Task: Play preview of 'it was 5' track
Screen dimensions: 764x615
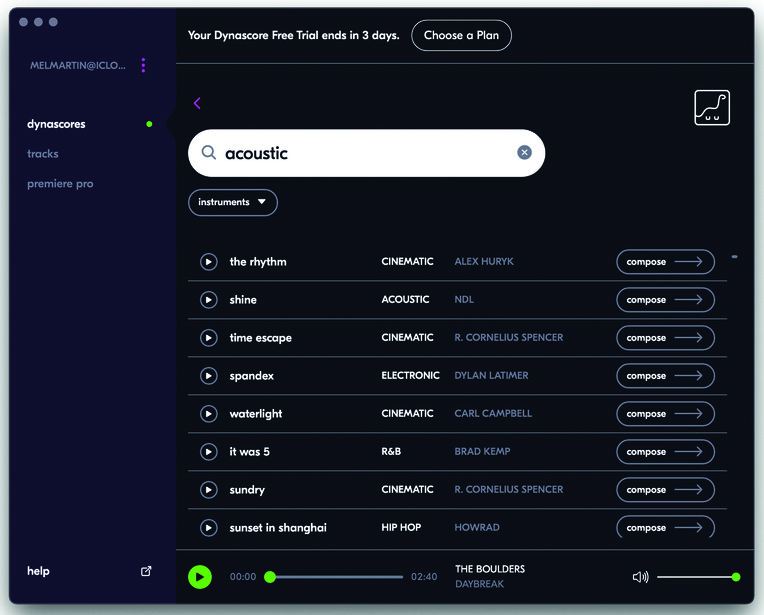Action: (209, 452)
